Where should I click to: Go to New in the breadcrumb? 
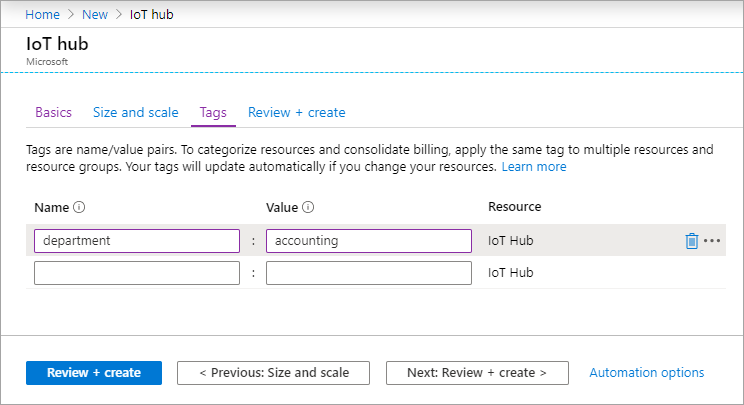pyautogui.click(x=97, y=16)
